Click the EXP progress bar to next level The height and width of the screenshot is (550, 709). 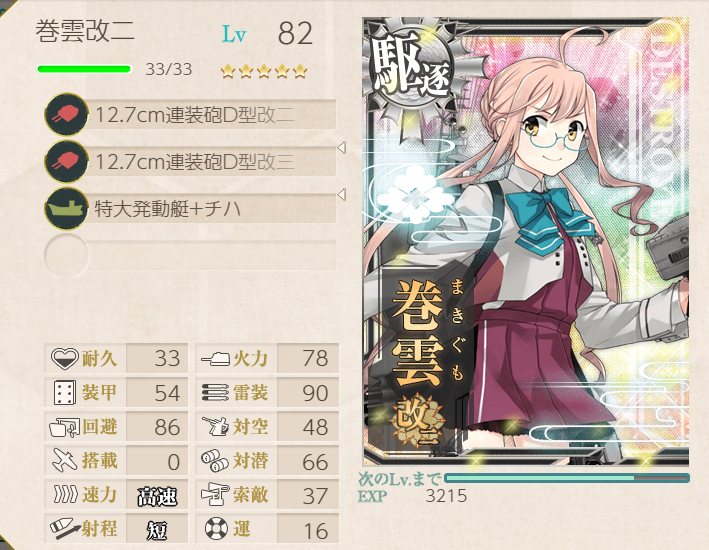coord(567,478)
